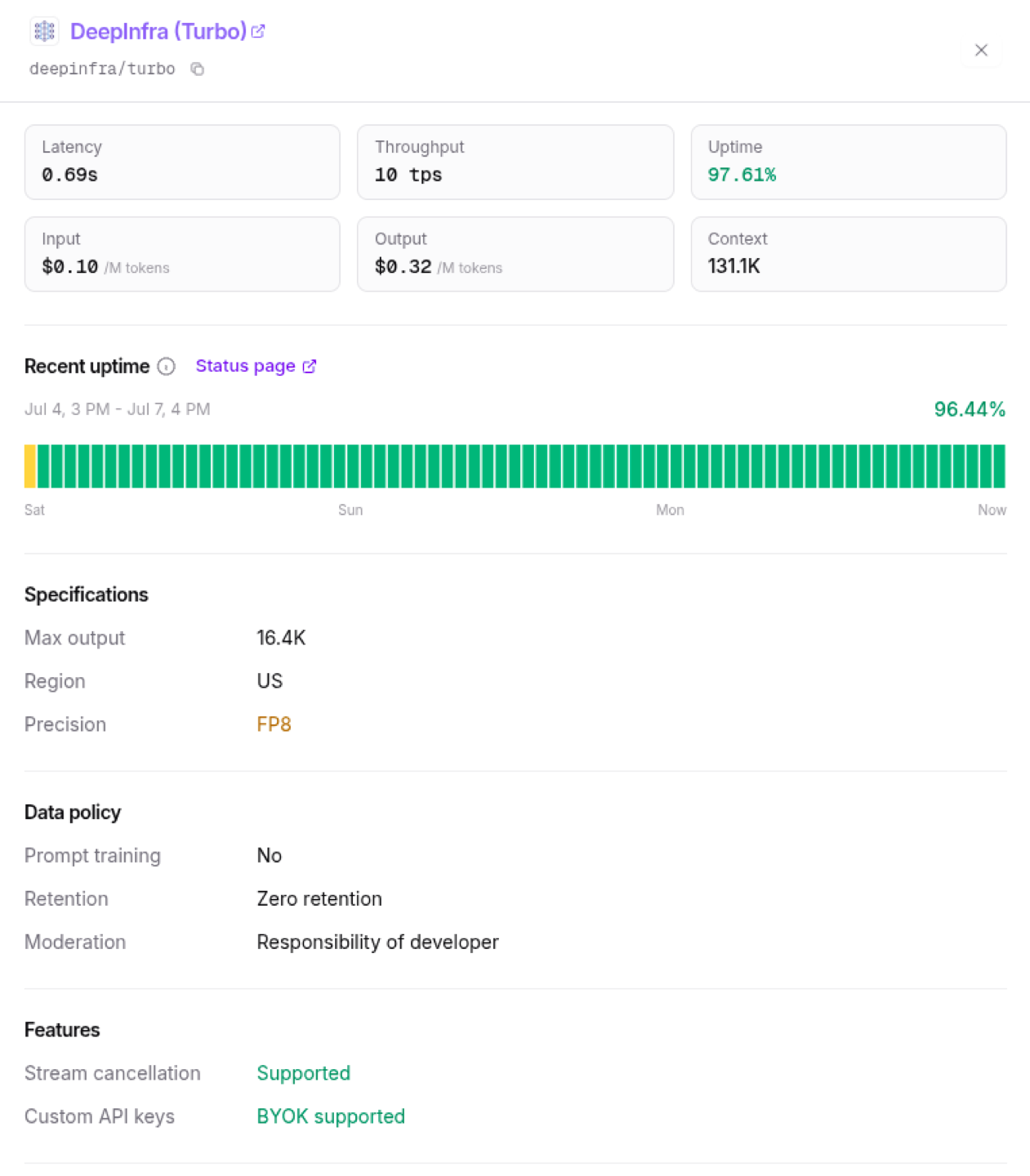Click the 'No' prompt training value

[269, 855]
